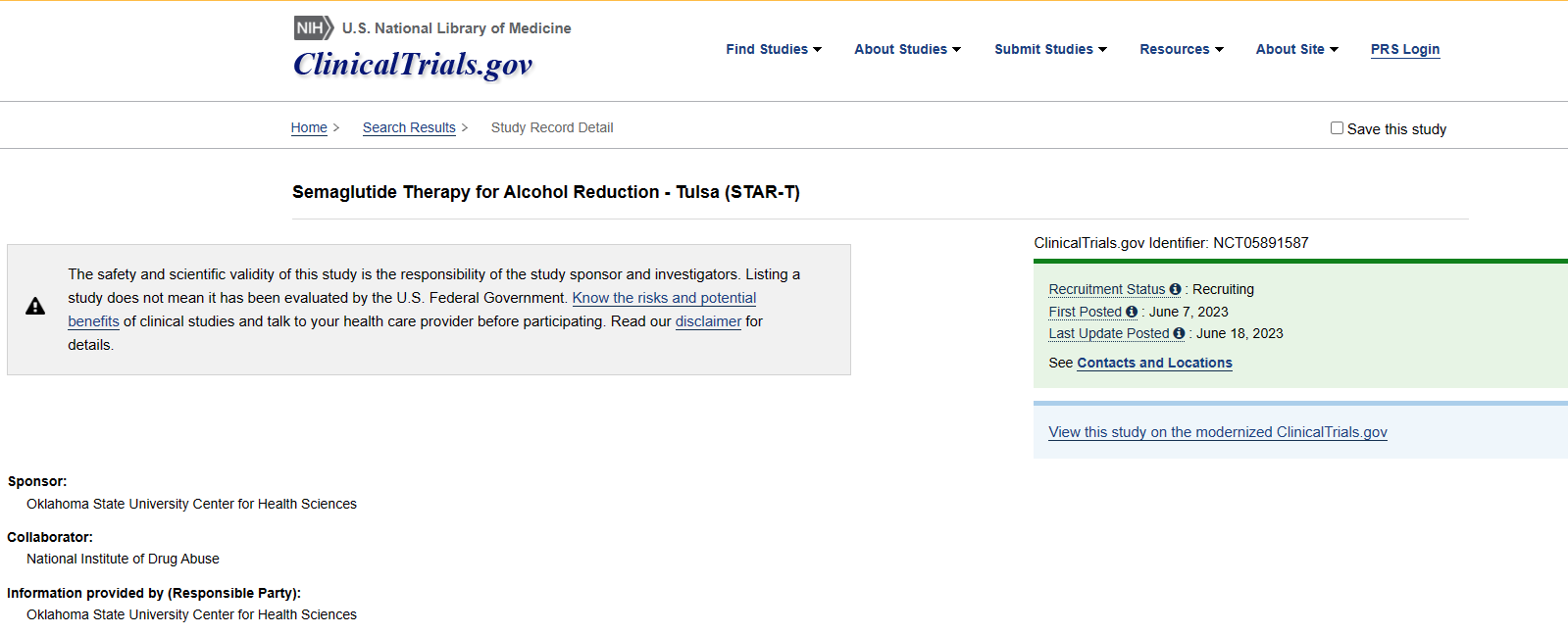Go to PRS Login

[1405, 49]
